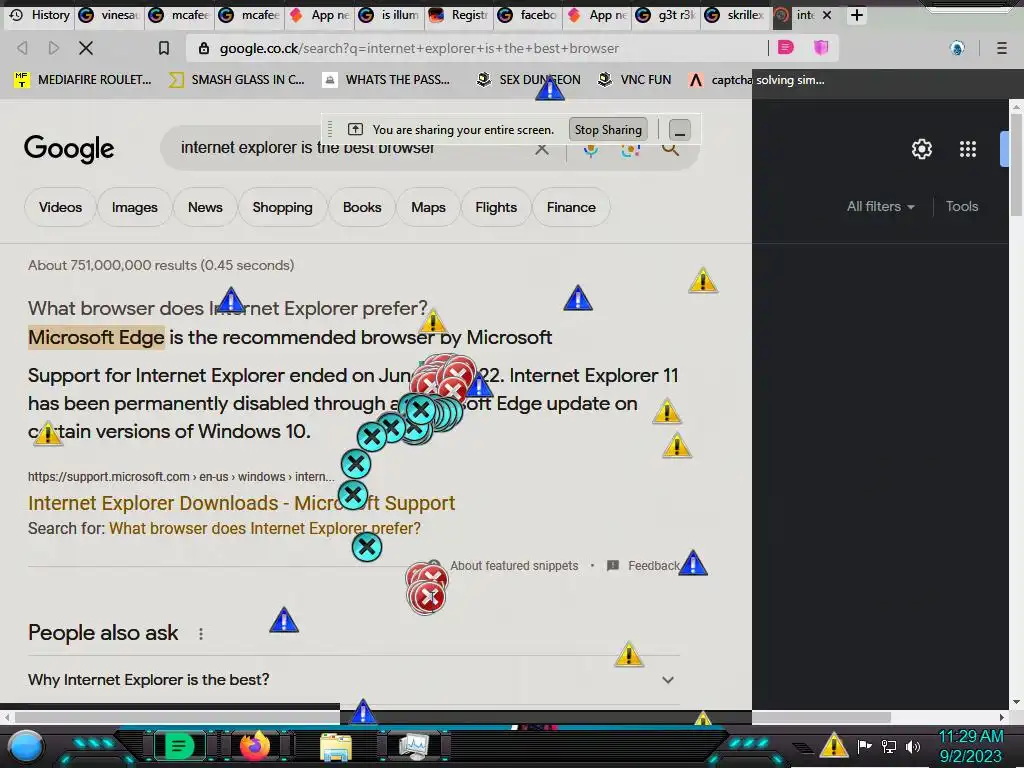Open the browser hamburger menu
1024x768 pixels.
tap(1002, 48)
